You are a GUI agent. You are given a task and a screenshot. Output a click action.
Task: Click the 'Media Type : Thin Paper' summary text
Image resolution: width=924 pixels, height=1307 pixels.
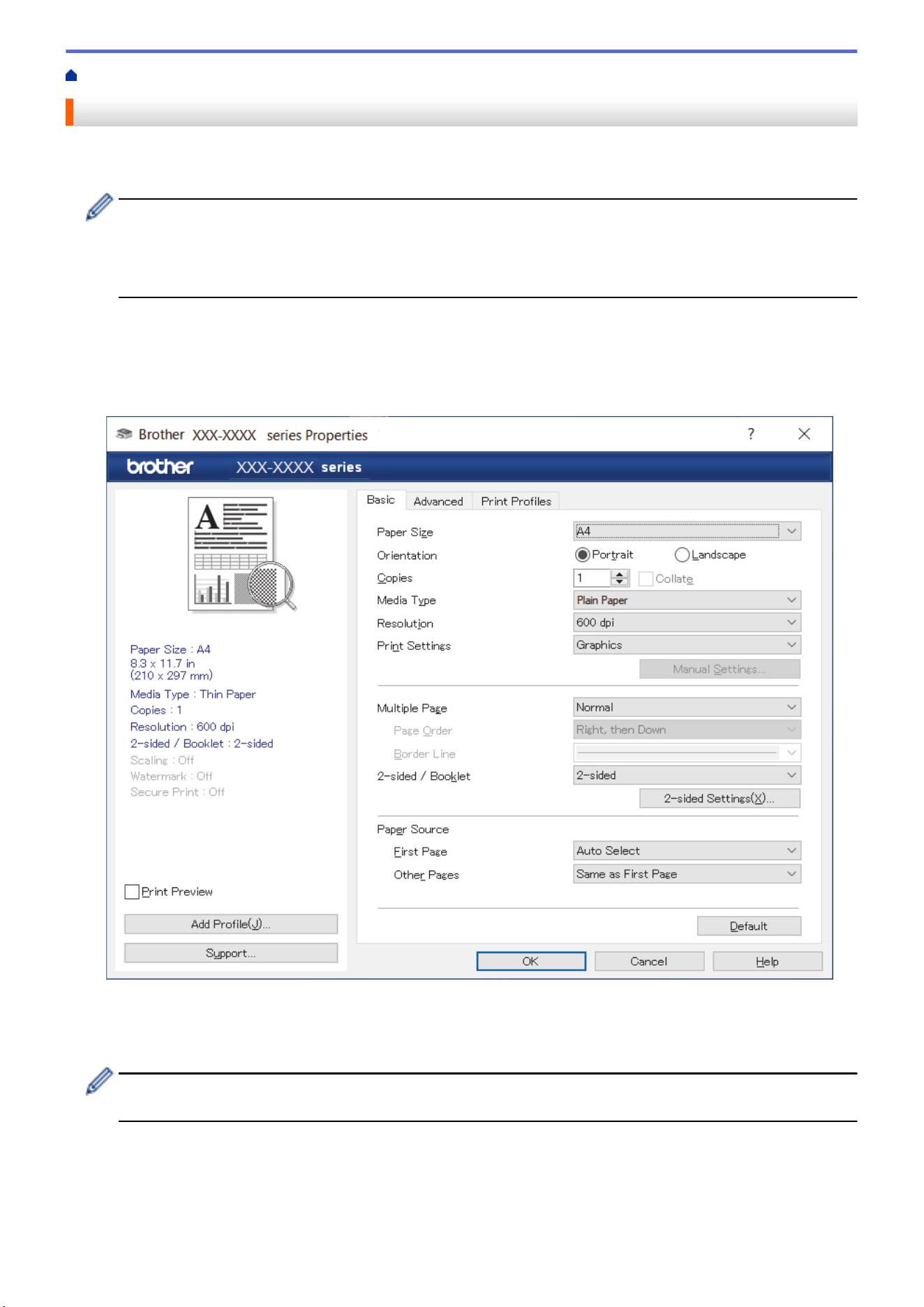[x=193, y=694]
